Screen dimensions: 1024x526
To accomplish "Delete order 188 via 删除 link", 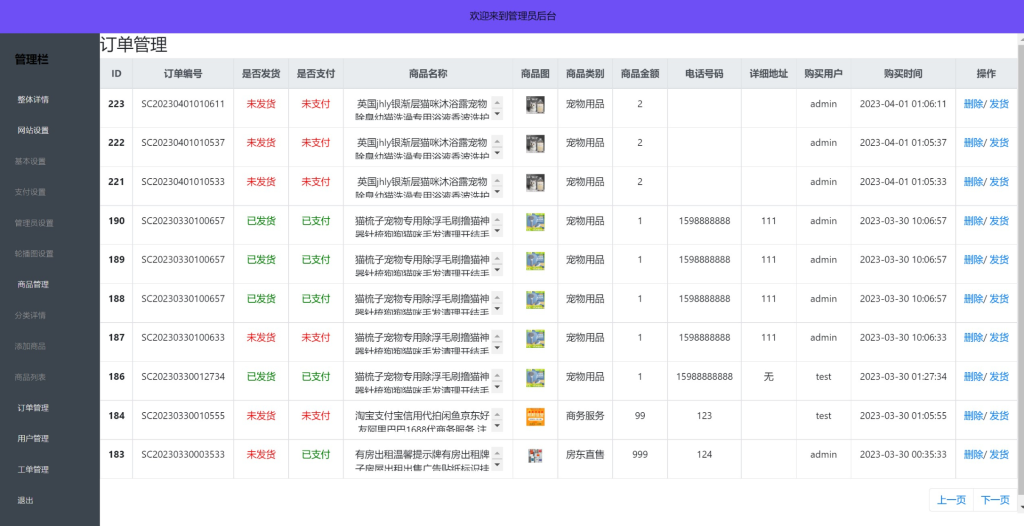I will click(973, 299).
